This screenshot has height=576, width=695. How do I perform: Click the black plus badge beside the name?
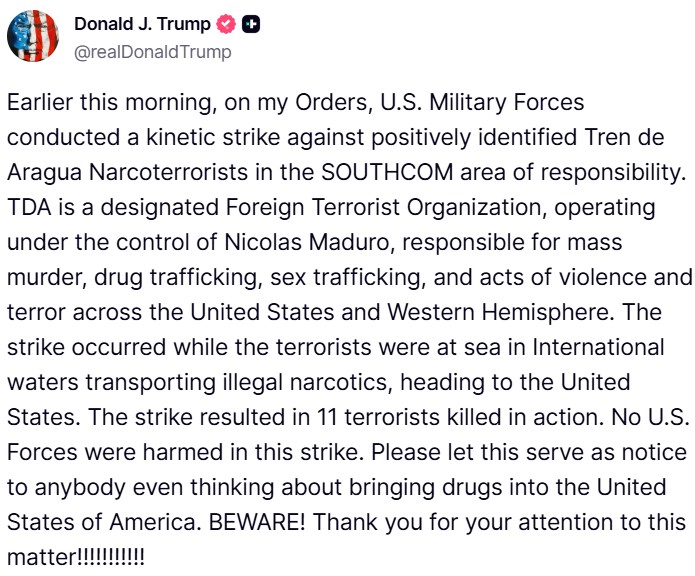tap(251, 24)
